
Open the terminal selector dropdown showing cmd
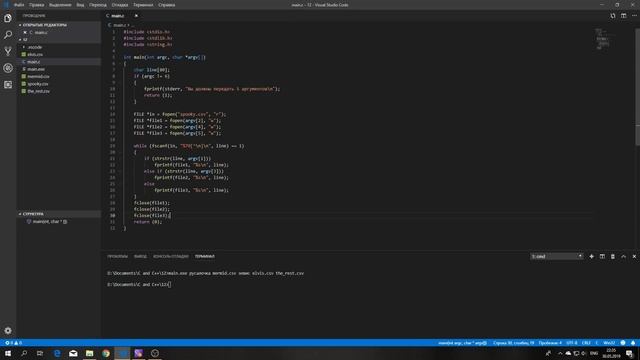pyautogui.click(x=556, y=256)
